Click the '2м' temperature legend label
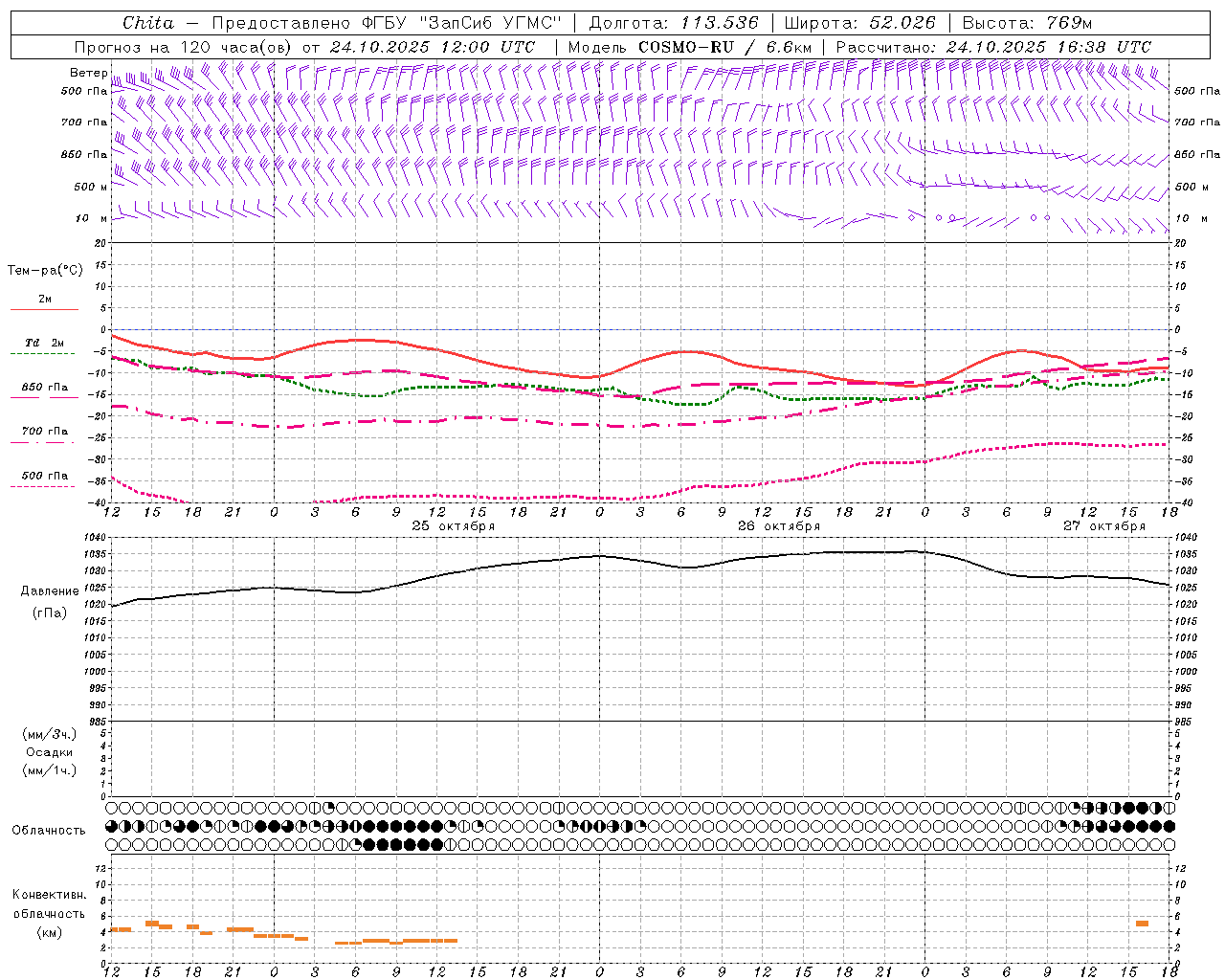The width and height of the screenshot is (1225, 980). [45, 299]
